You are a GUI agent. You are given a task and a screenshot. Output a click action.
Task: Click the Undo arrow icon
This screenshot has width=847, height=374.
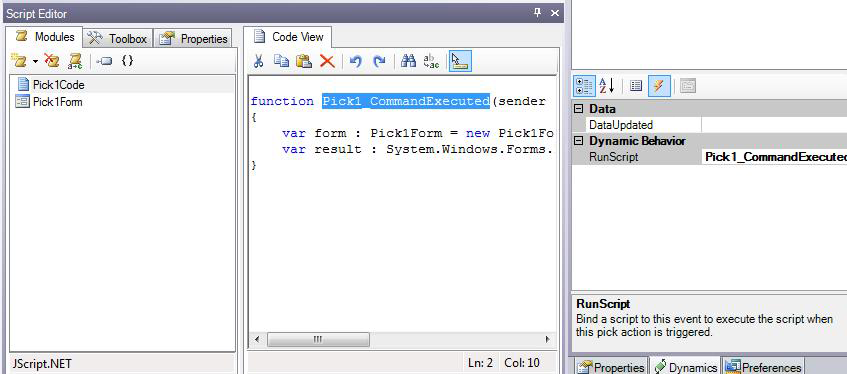pos(355,61)
